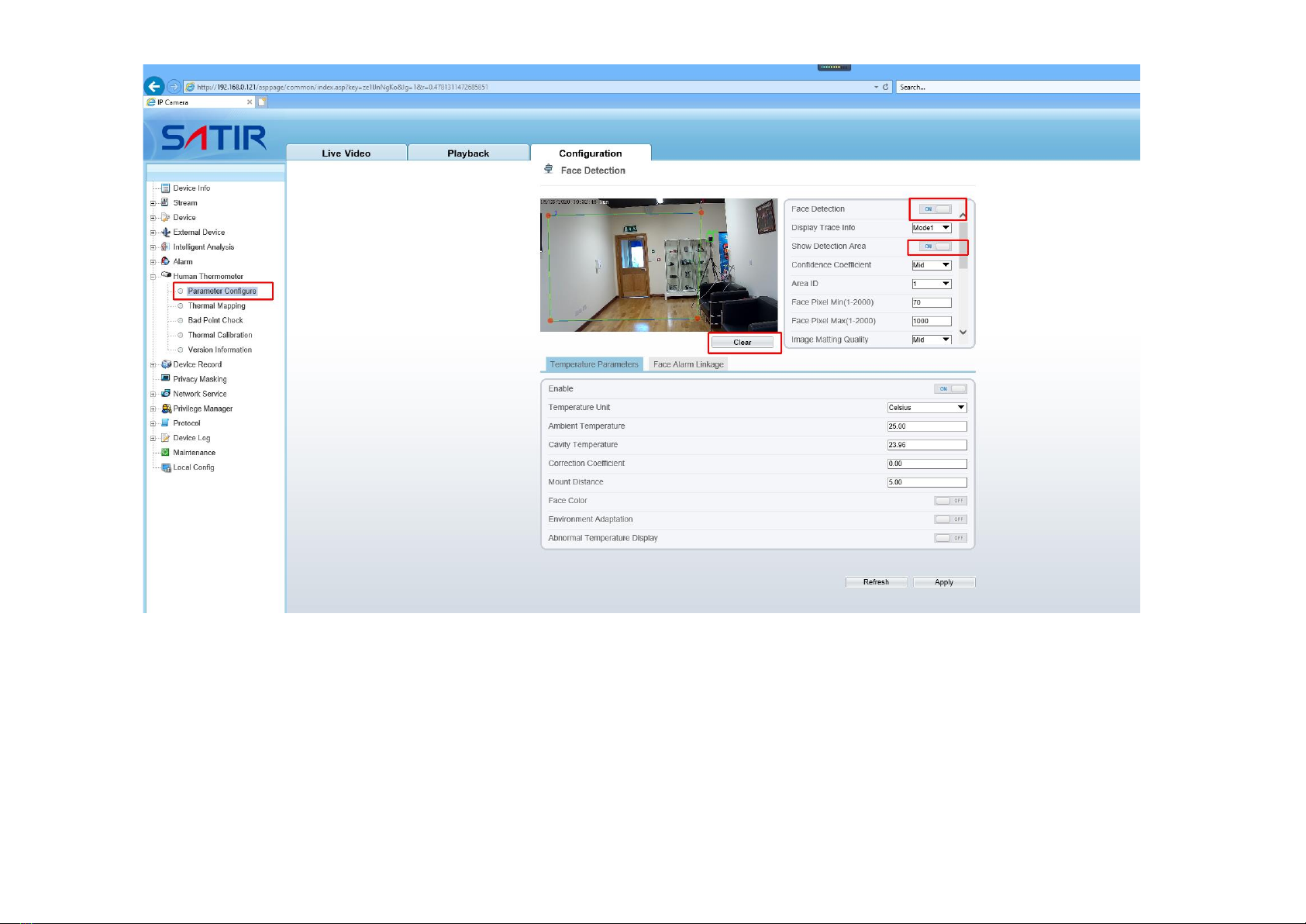
Task: Expand the Stream tree node
Action: tap(153, 203)
